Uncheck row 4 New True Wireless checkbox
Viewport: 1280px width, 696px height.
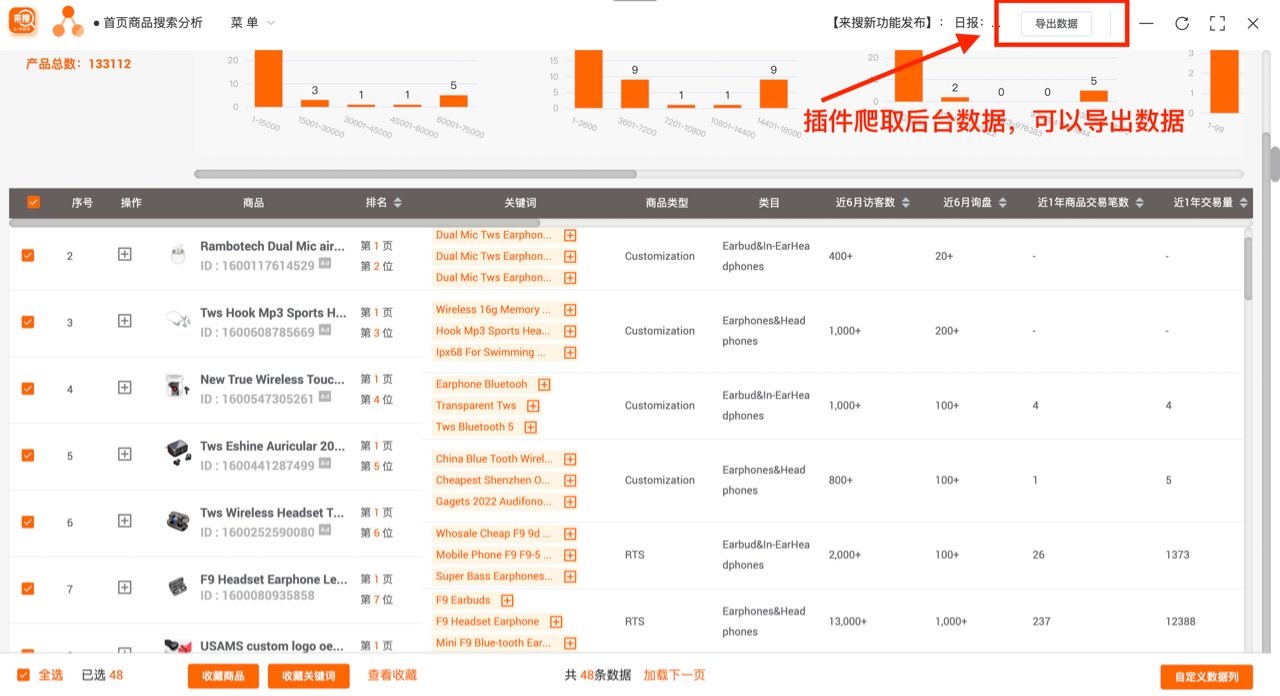[x=27, y=388]
